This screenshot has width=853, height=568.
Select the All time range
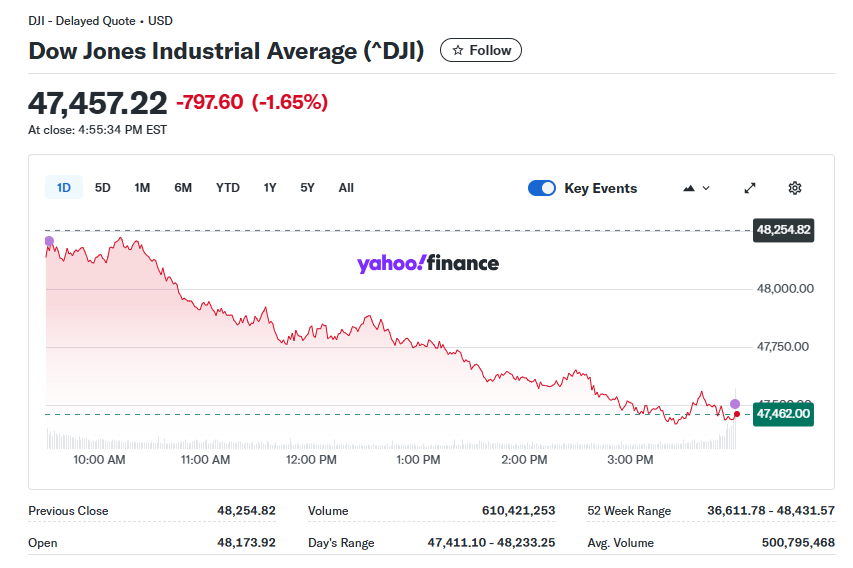346,188
